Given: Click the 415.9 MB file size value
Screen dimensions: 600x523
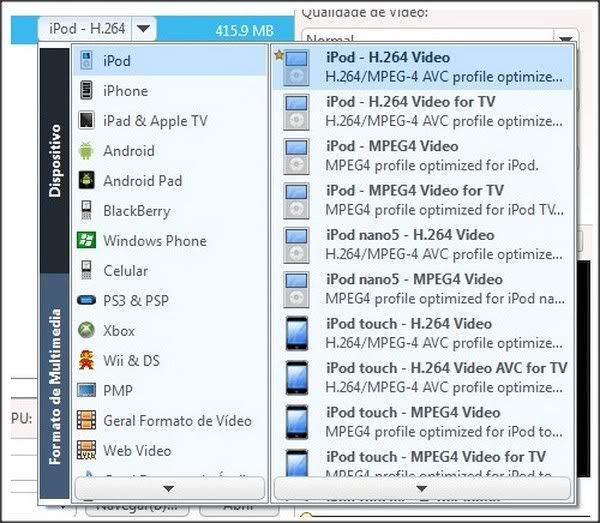Looking at the screenshot, I should point(245,31).
